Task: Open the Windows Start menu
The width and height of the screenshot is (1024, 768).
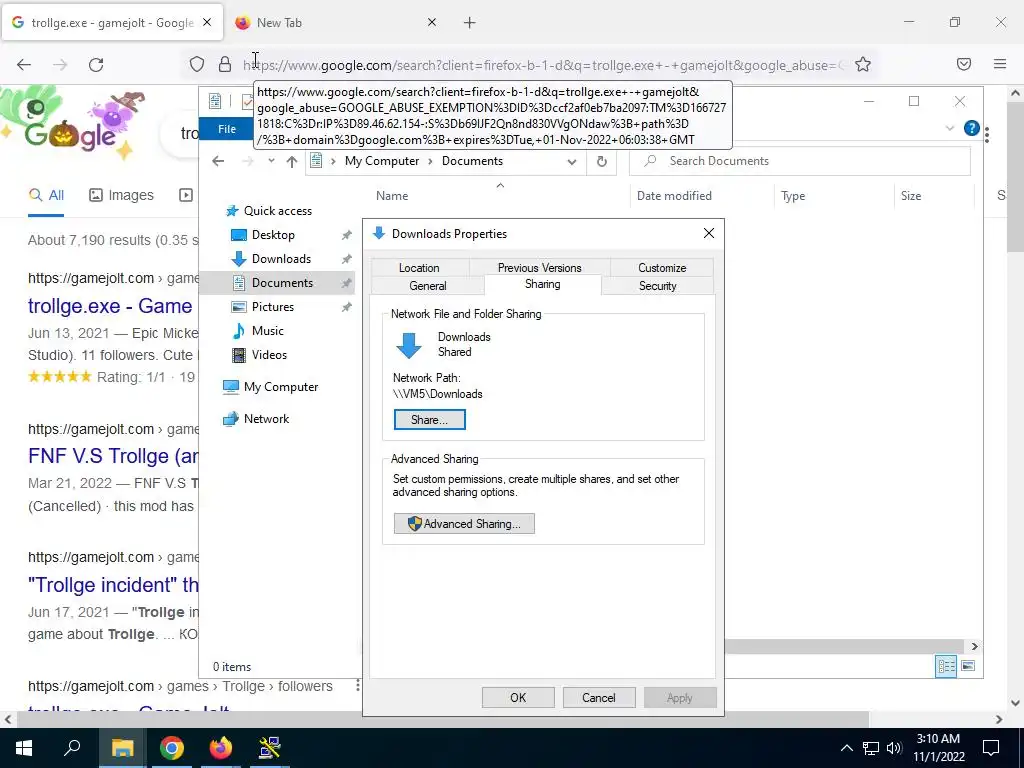Action: (x=24, y=748)
